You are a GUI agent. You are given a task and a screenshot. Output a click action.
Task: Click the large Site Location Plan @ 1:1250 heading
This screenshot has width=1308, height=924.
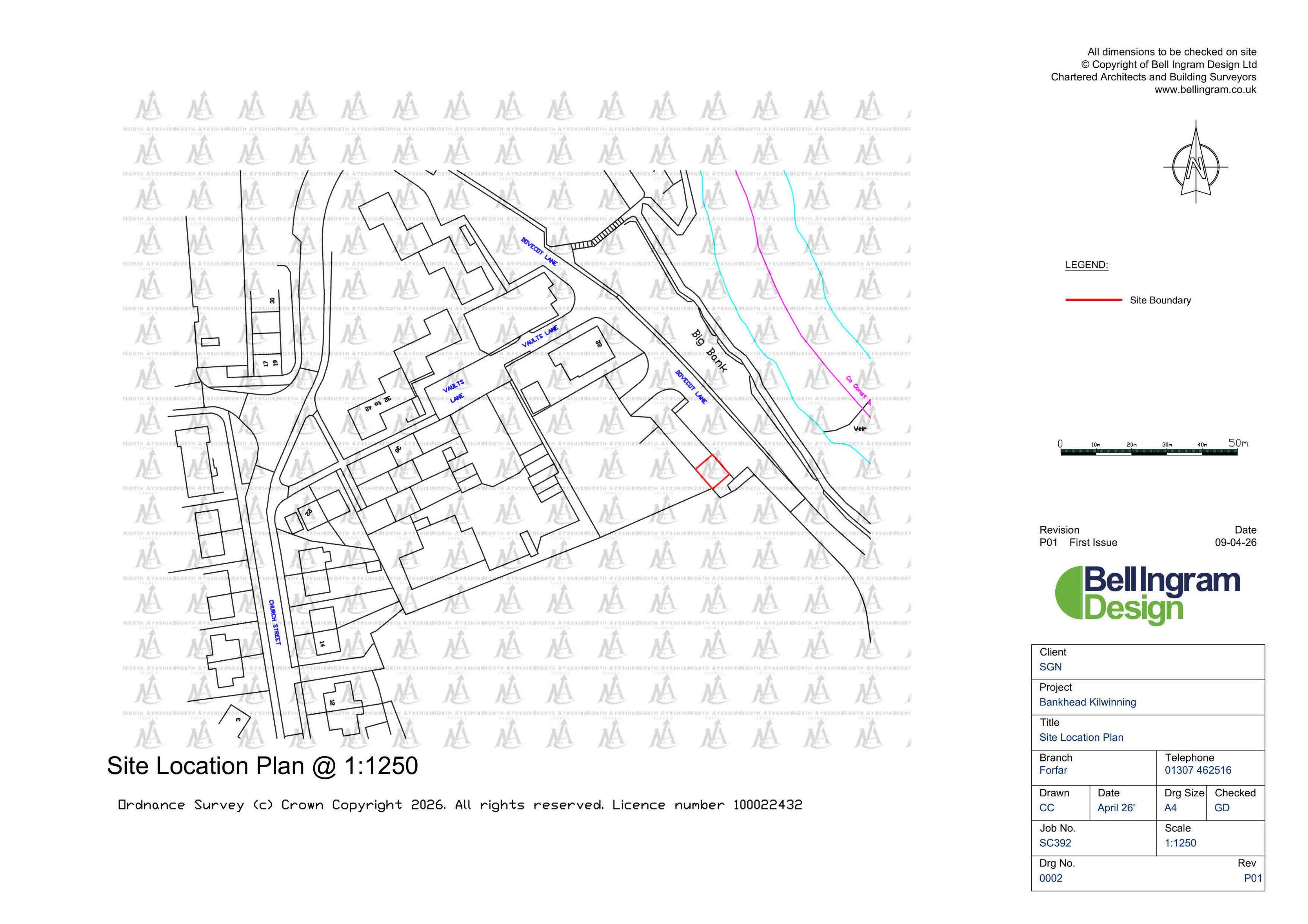(x=262, y=766)
